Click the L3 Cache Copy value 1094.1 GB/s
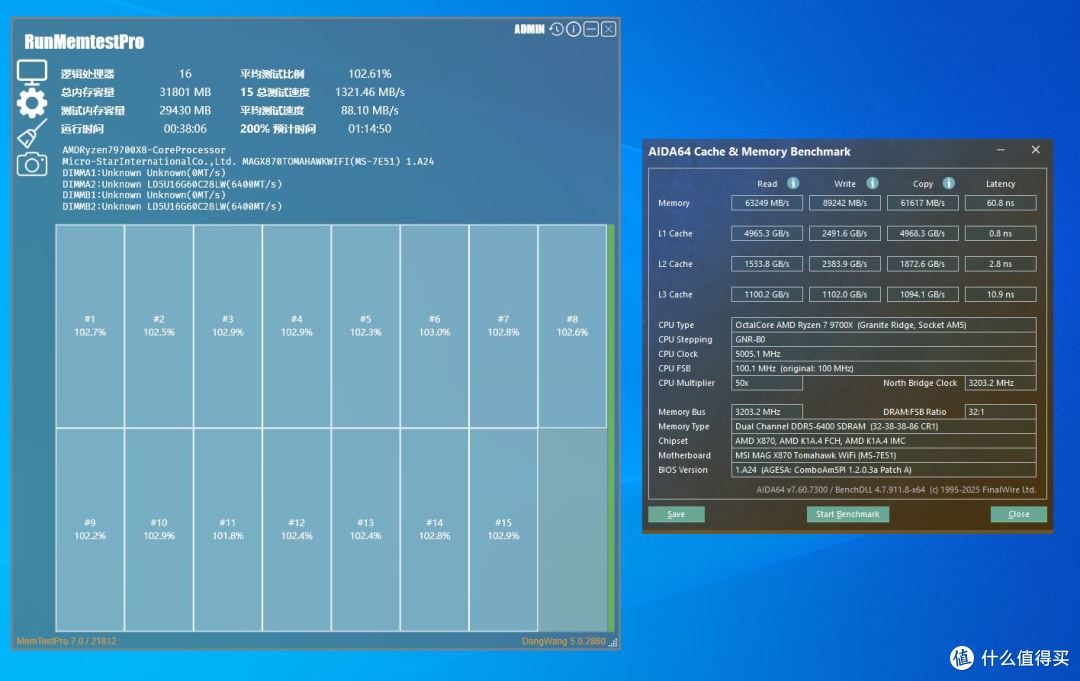The height and width of the screenshot is (681, 1080). pos(922,294)
